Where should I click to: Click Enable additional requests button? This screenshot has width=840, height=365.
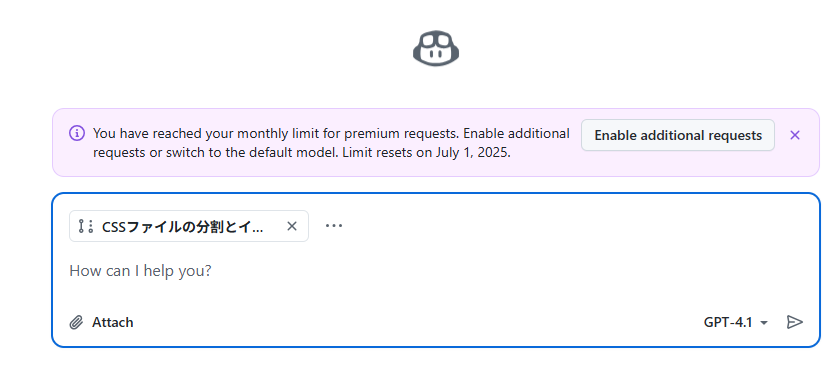678,135
